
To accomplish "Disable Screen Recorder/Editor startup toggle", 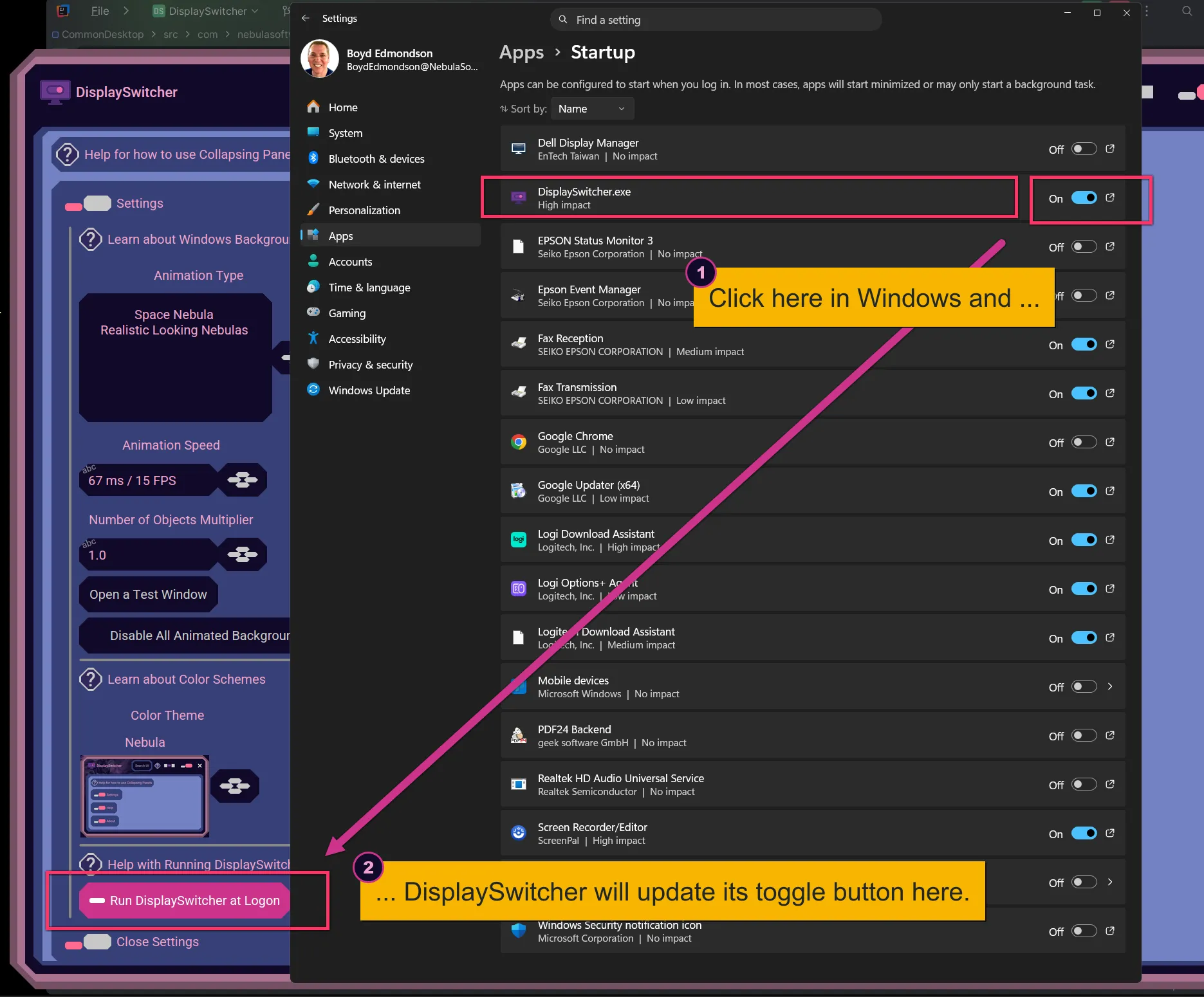I will pos(1084,833).
